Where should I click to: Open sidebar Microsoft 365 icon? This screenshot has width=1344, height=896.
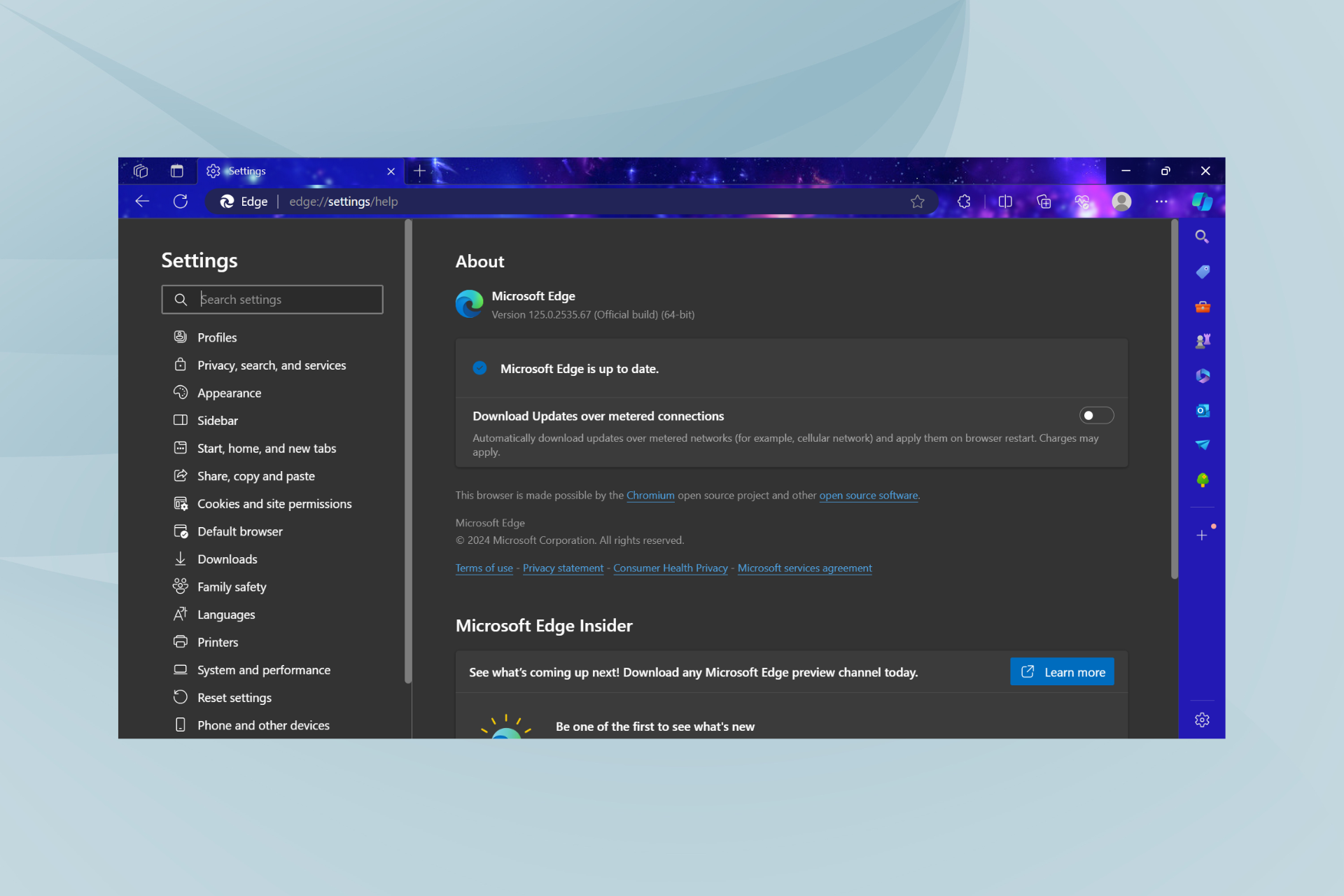1202,376
